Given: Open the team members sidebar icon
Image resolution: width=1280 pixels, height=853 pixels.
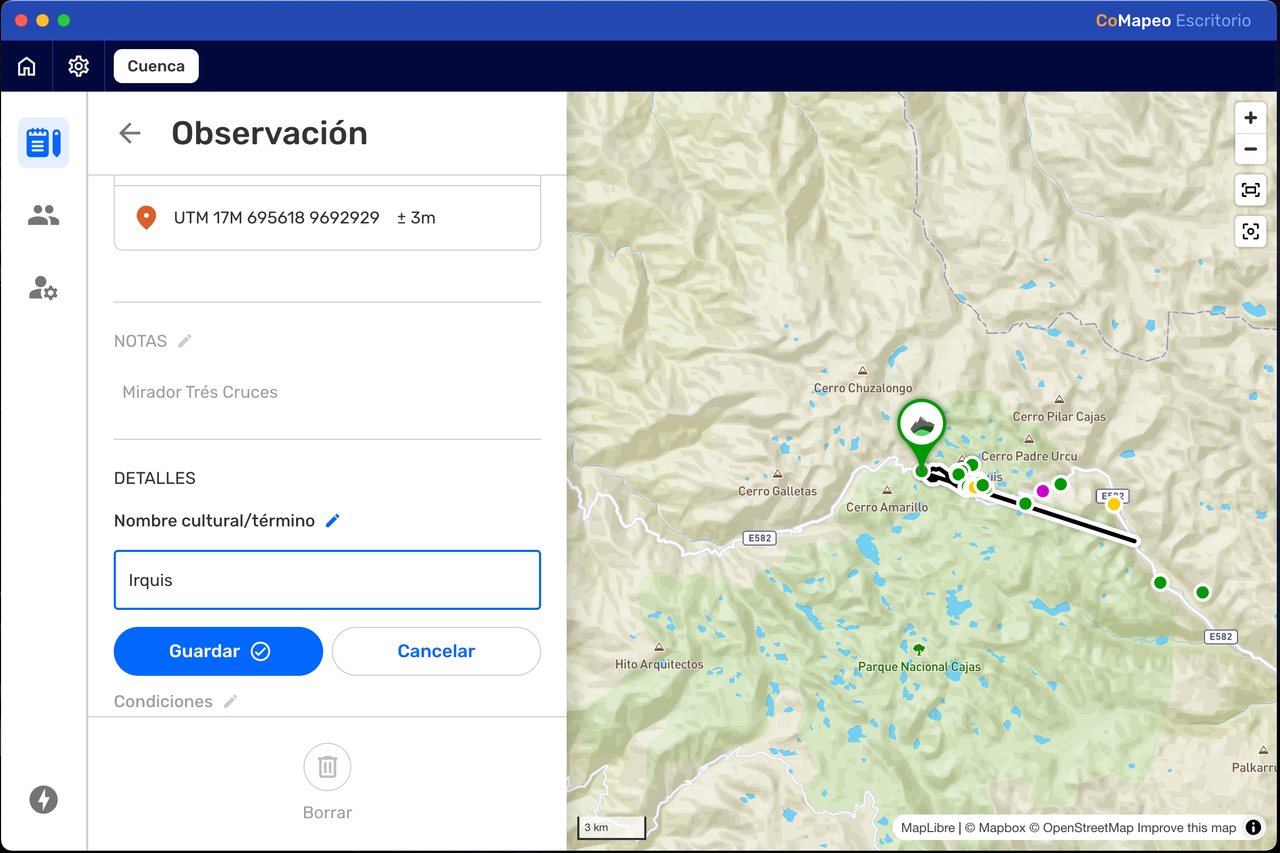Looking at the screenshot, I should click(43, 215).
